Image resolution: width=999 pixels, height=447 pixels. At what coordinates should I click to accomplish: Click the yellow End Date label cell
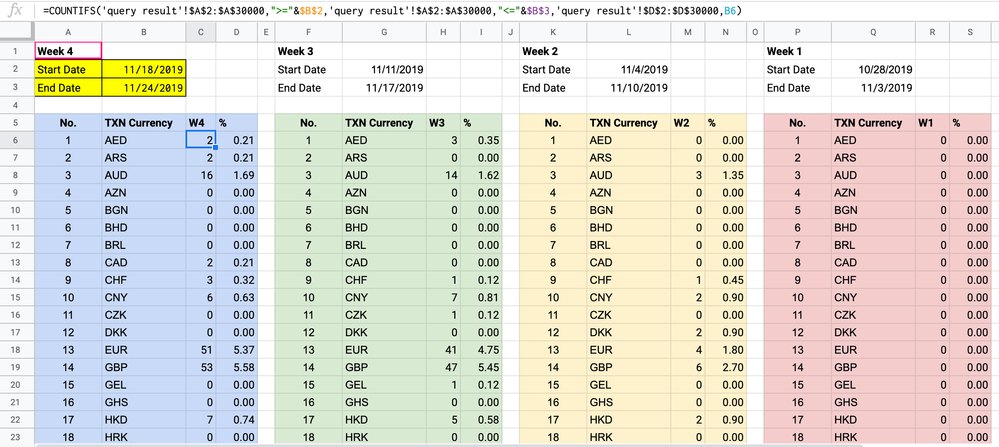coord(68,88)
